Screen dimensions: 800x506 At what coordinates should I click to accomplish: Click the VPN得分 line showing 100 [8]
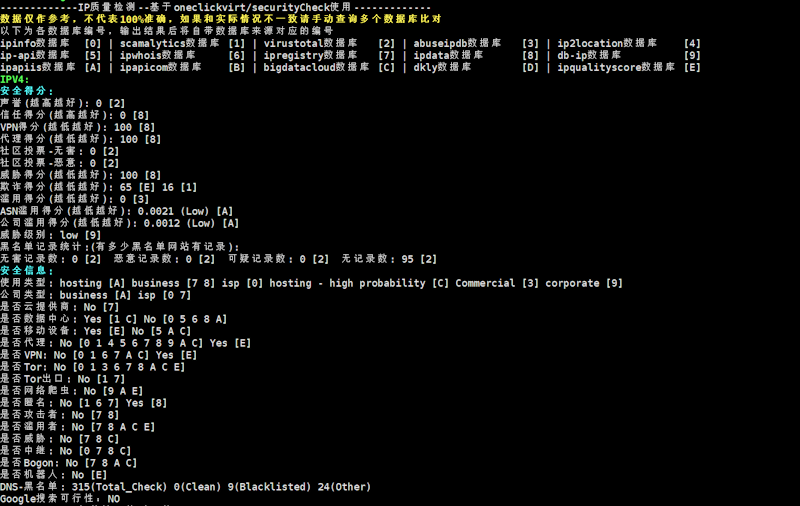click(78, 127)
